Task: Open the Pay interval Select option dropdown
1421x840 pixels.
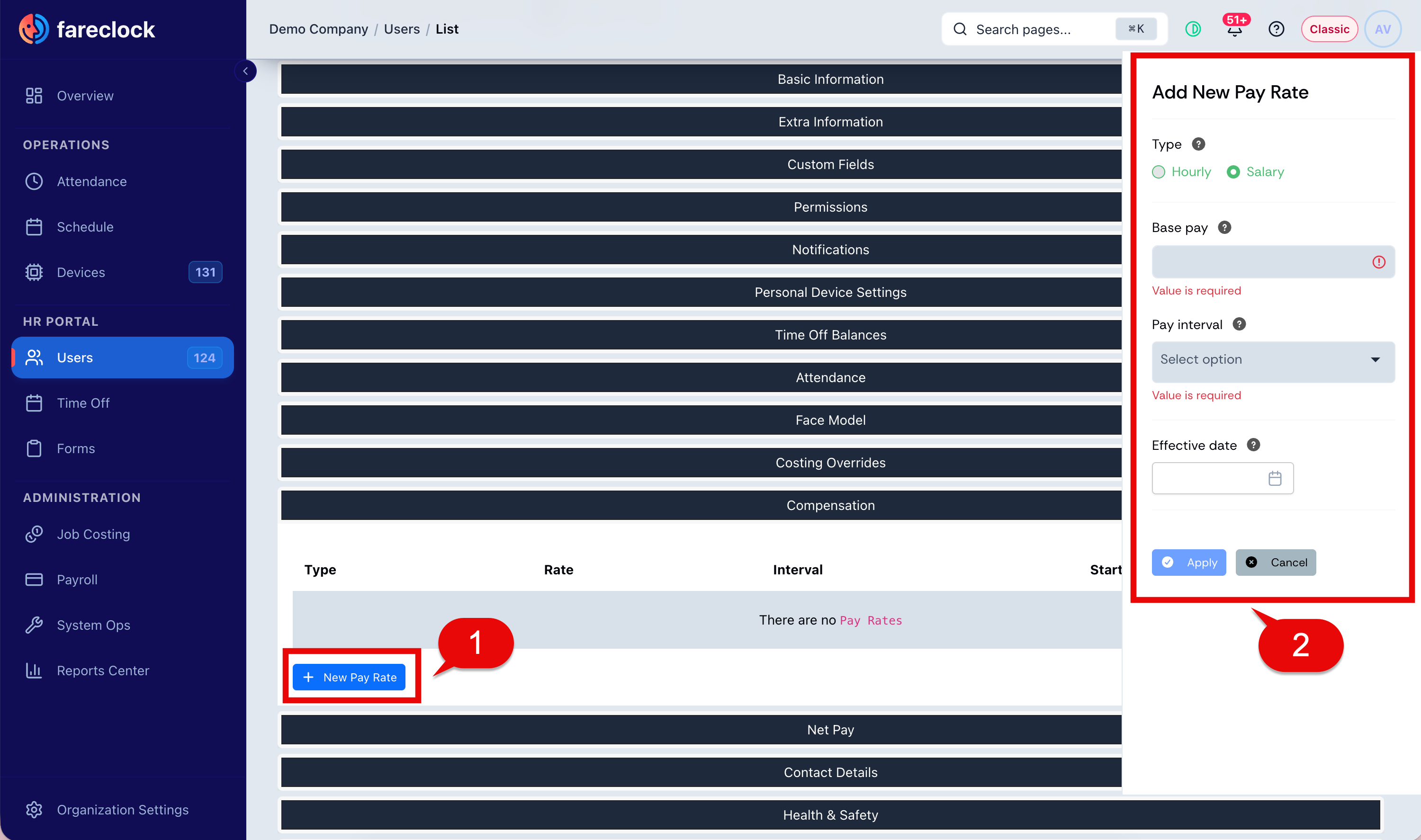Action: click(x=1273, y=360)
